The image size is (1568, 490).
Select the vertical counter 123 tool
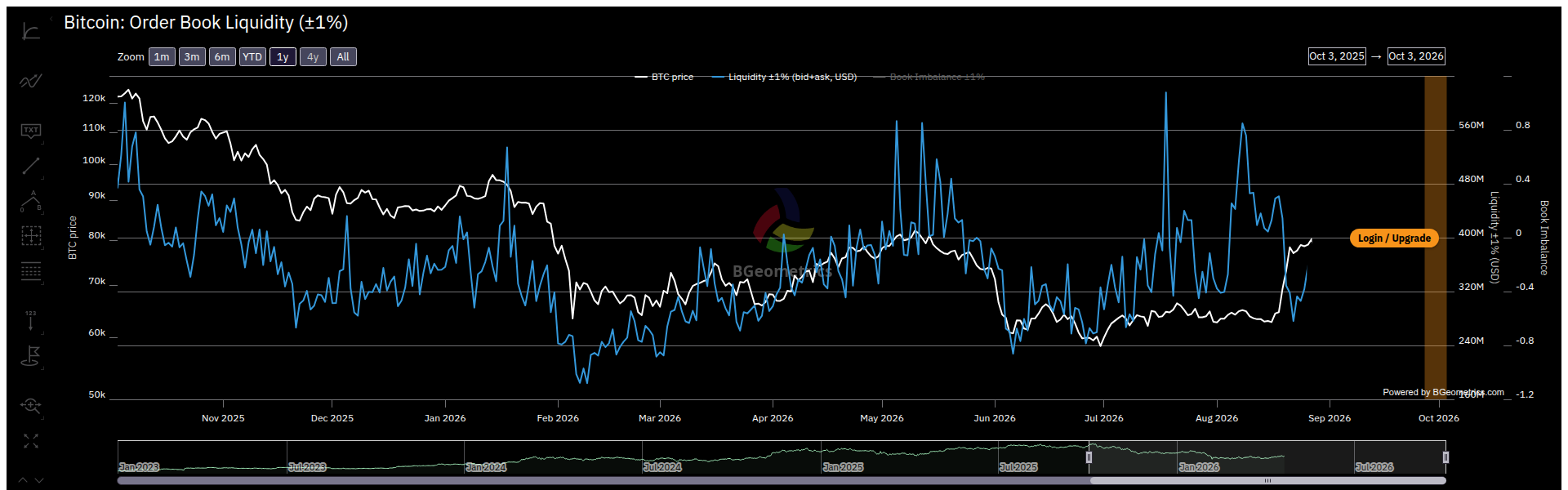click(31, 320)
